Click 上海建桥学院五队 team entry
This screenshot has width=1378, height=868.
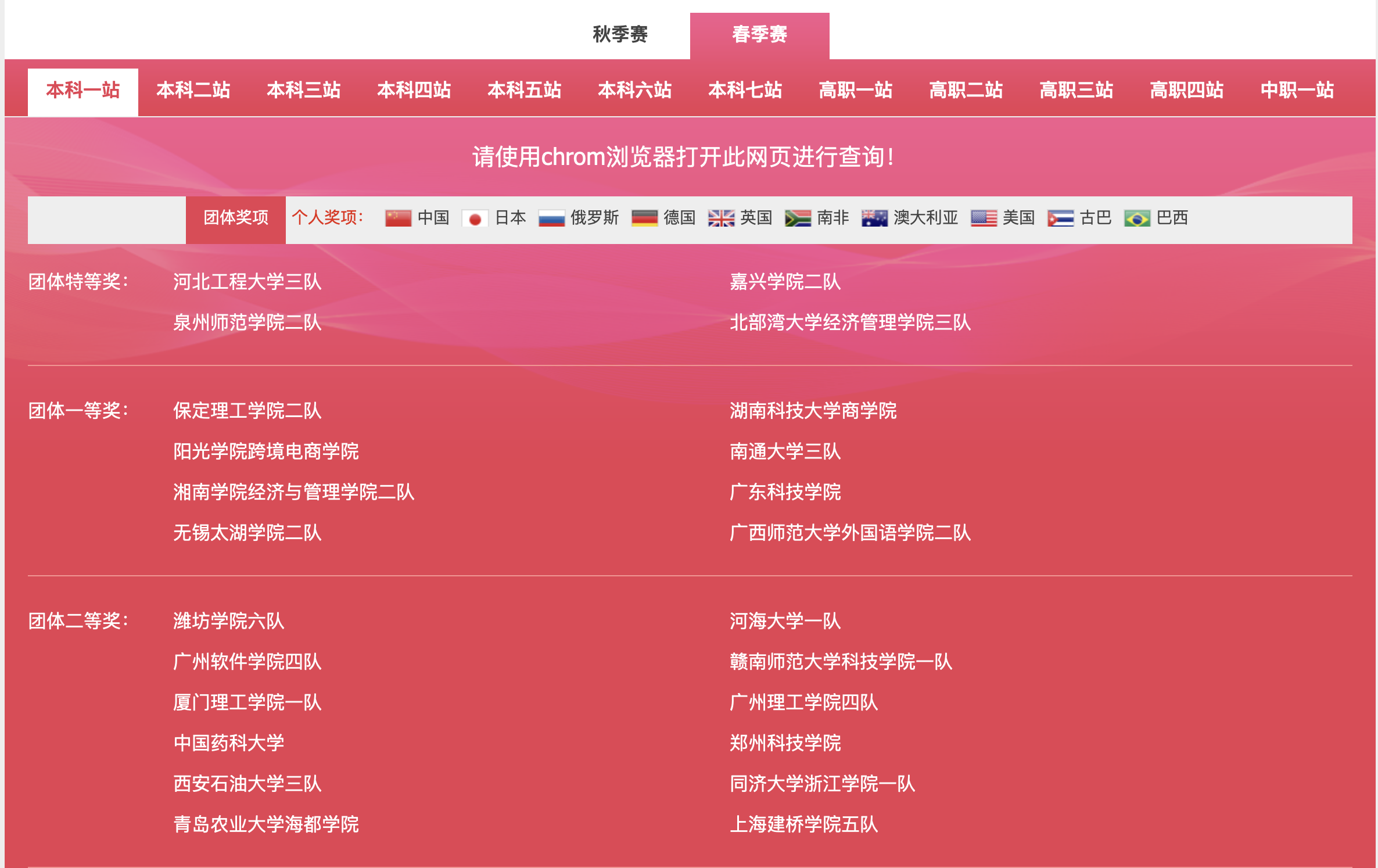tap(803, 824)
